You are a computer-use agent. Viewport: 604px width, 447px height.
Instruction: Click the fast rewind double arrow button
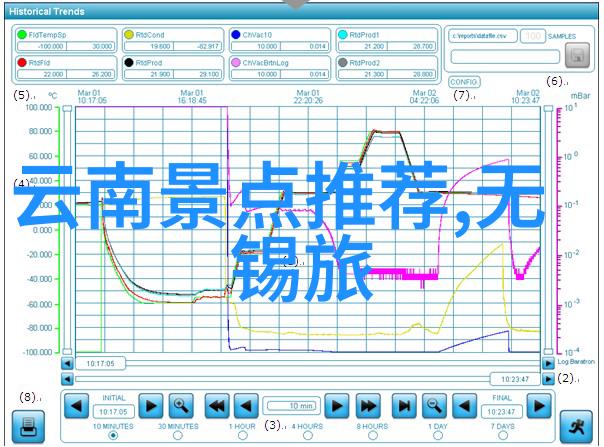pyautogui.click(x=217, y=406)
